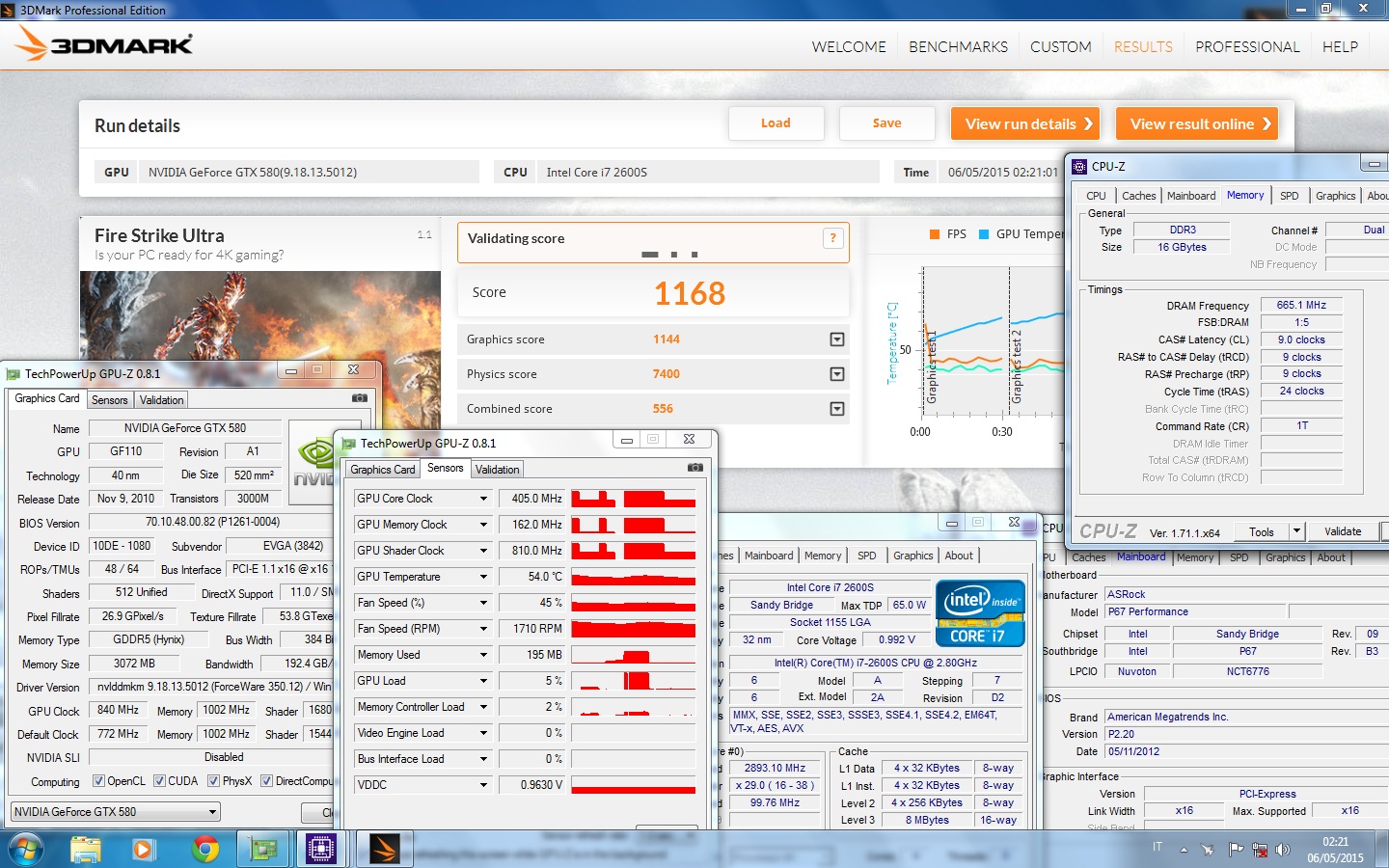Go to the CUSTOM tab in 3DMark
Viewport: 1389px width, 868px height.
coord(1061,46)
